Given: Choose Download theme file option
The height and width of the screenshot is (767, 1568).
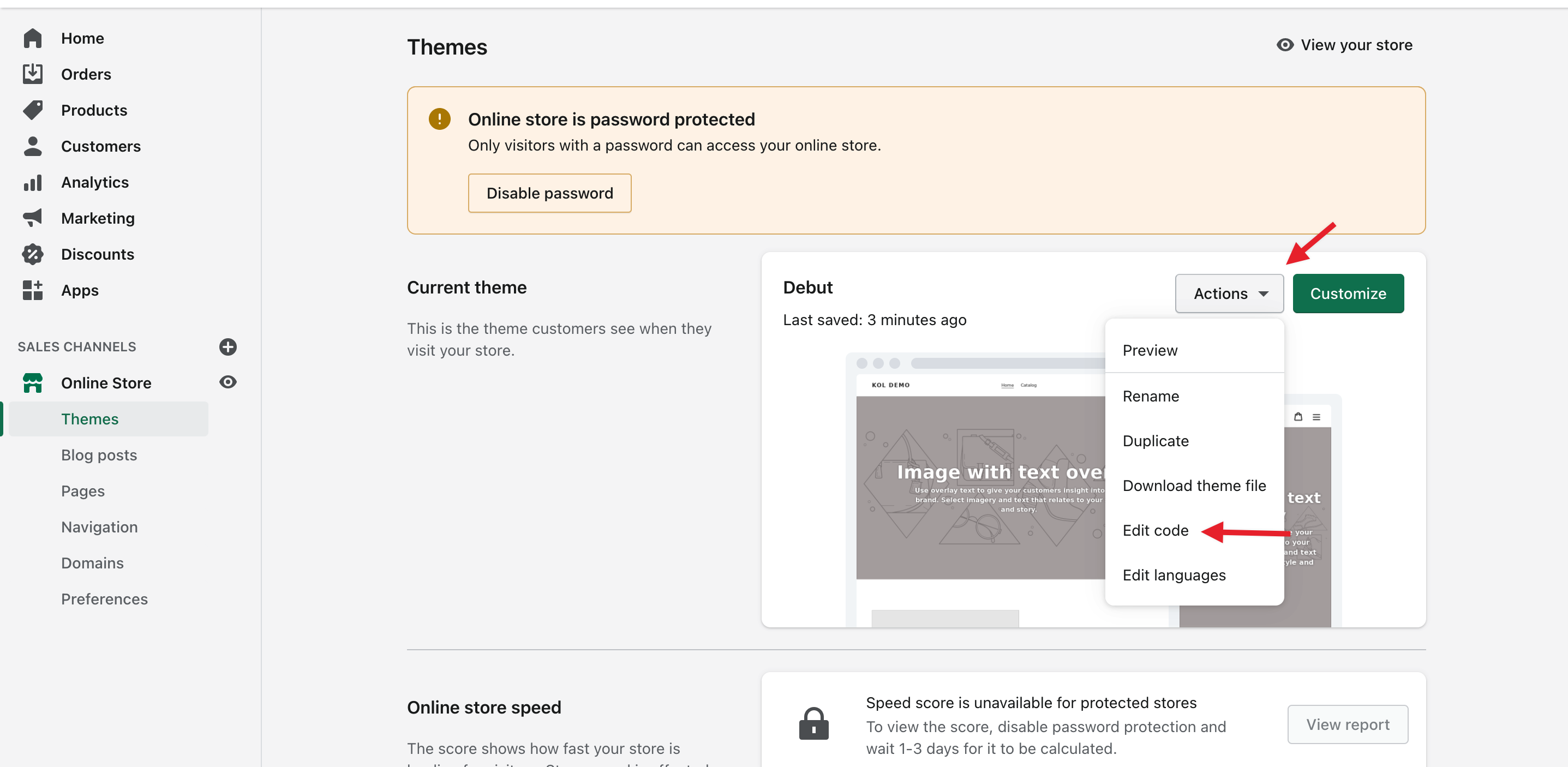Looking at the screenshot, I should pos(1194,486).
